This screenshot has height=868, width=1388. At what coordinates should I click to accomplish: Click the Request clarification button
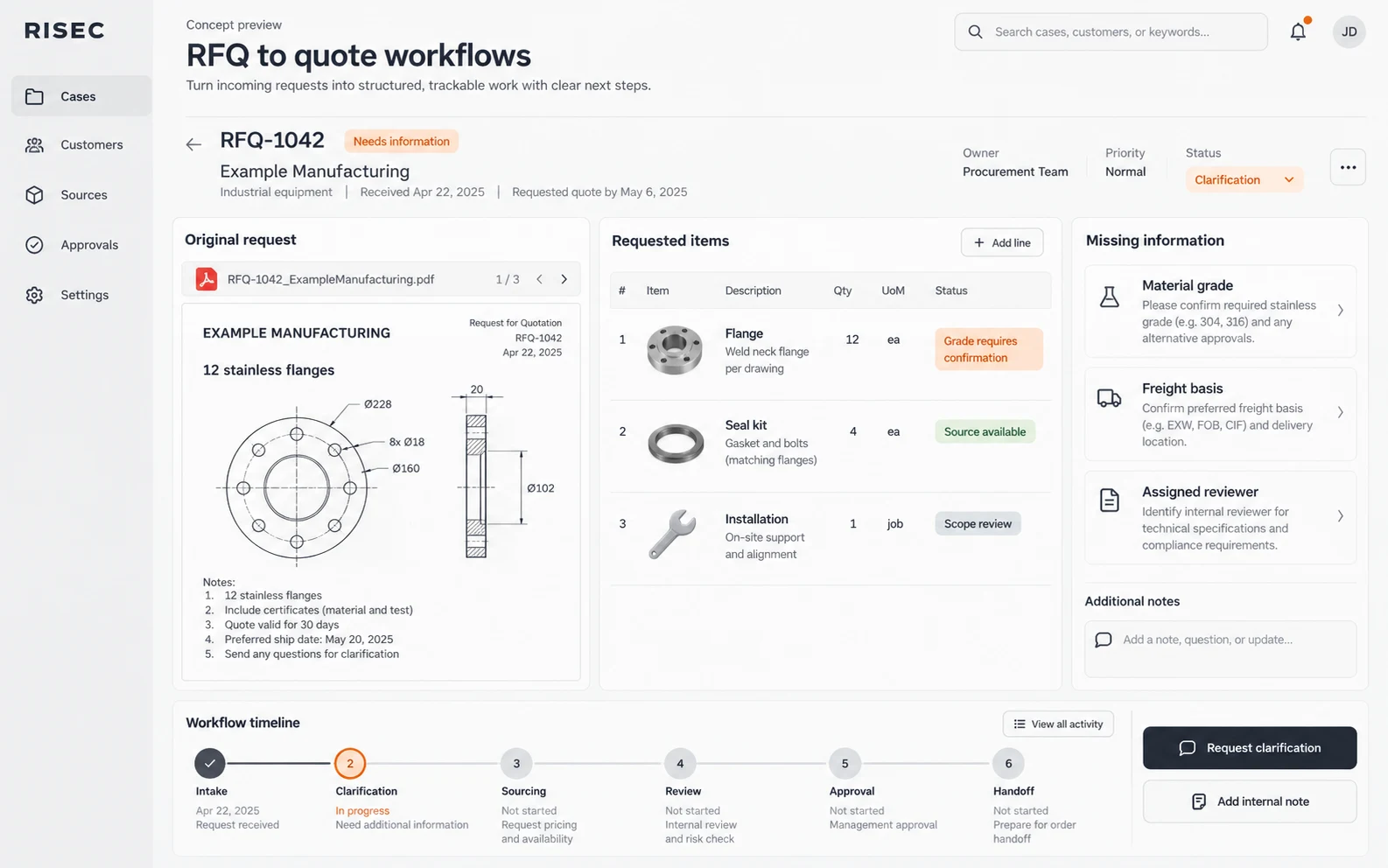click(x=1250, y=748)
